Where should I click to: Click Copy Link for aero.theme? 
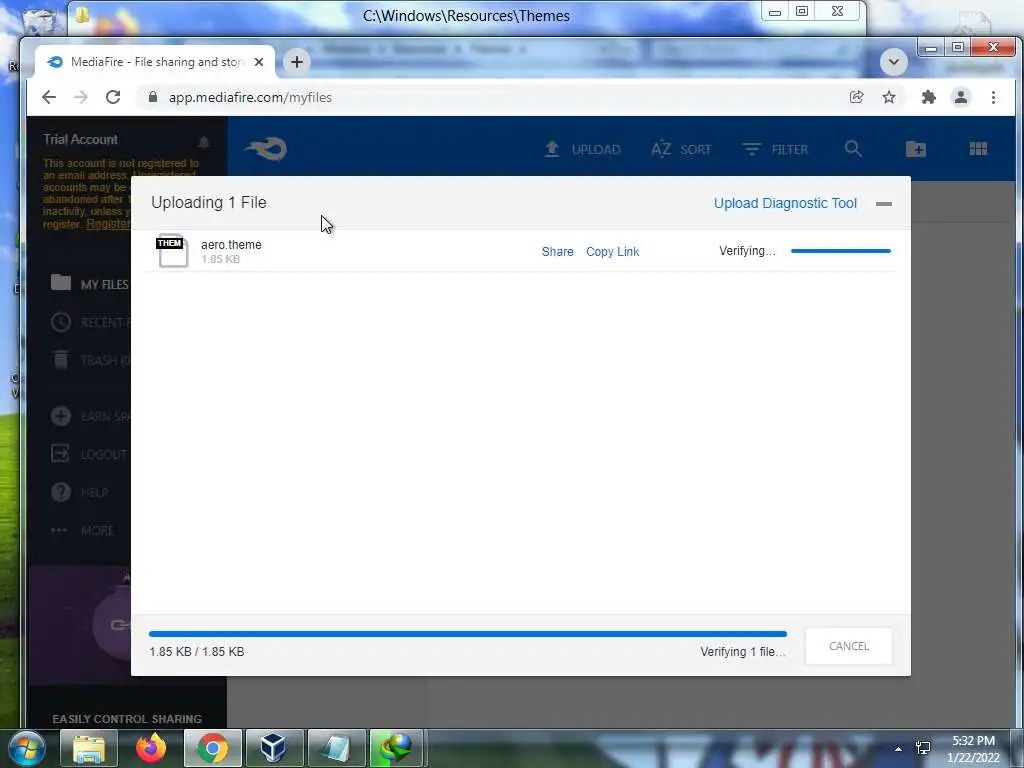[x=612, y=251]
